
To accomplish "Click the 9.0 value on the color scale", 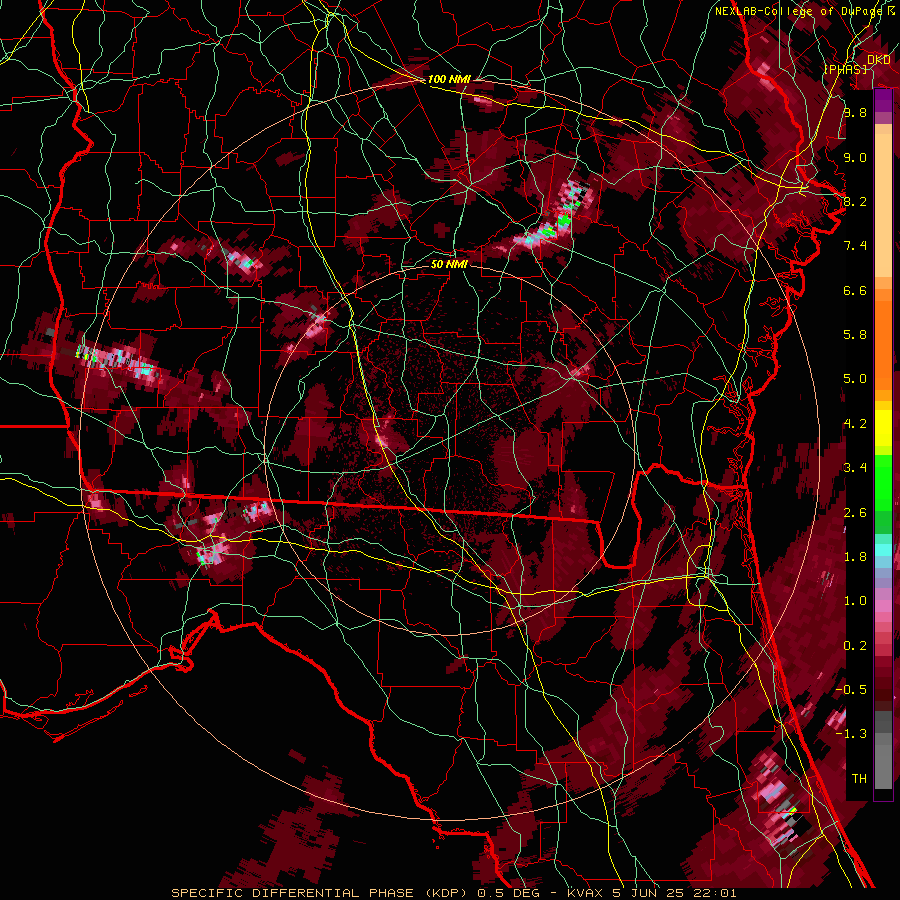I will pyautogui.click(x=855, y=157).
